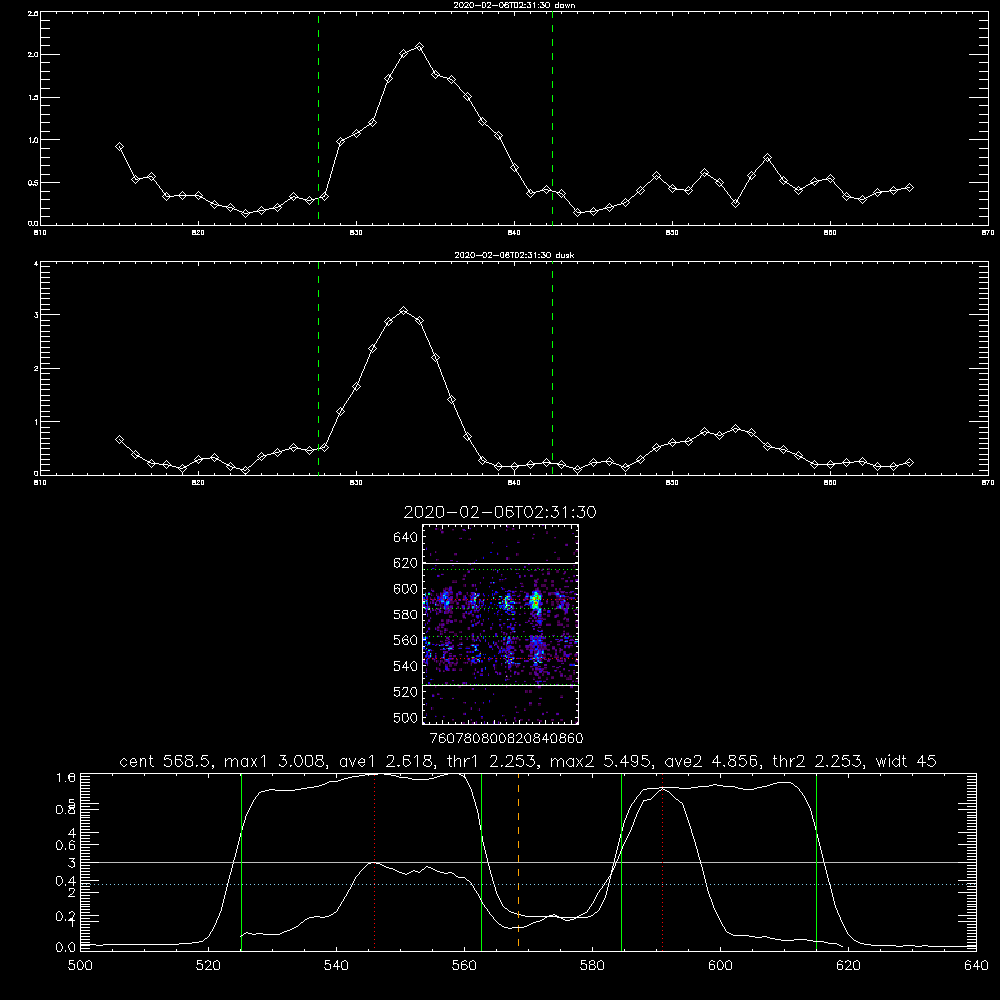This screenshot has height=1000, width=1000.
Task: Click the green solid line at 525 in bottom plot
Action: (241, 860)
